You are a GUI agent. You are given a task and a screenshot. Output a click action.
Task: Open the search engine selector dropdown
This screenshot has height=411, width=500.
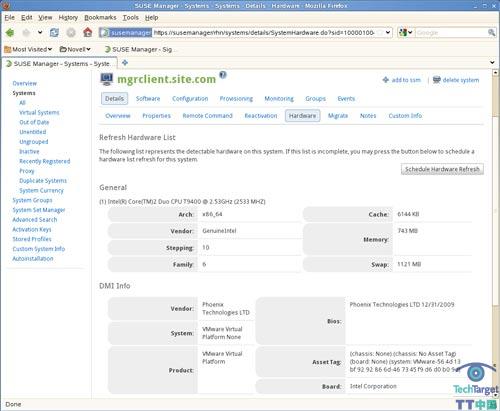pos(406,32)
